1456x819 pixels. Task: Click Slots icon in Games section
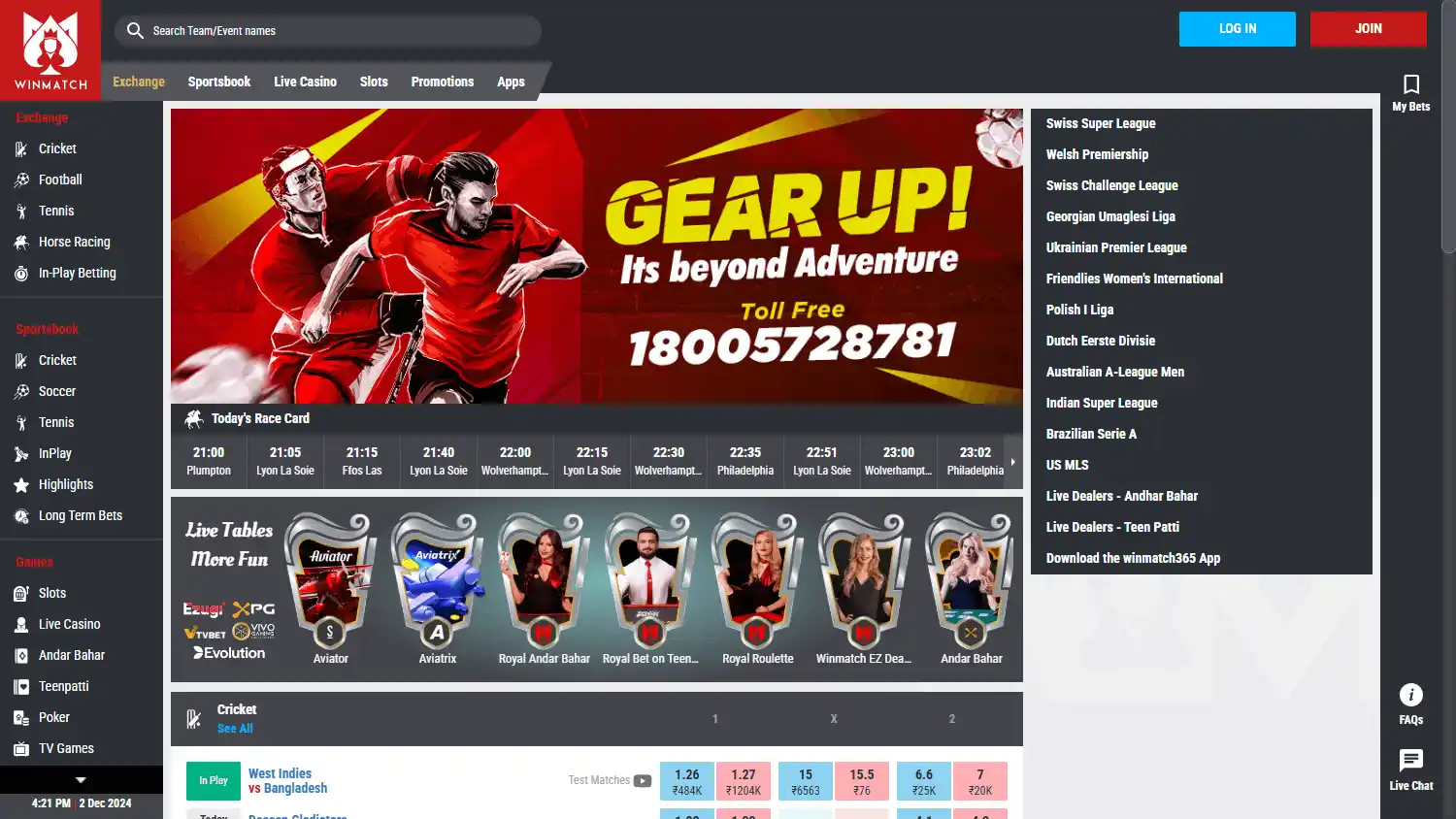pyautogui.click(x=21, y=594)
